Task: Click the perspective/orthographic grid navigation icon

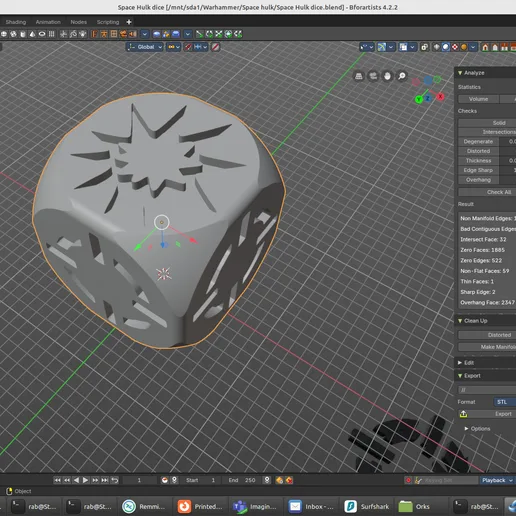Action: tap(359, 76)
